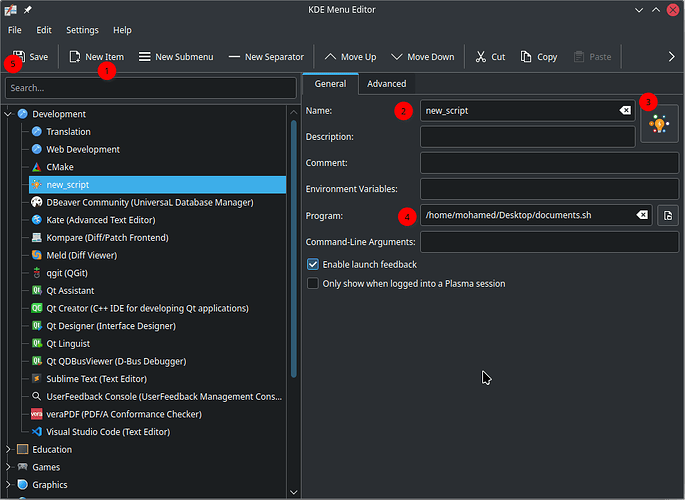Click the Environment Variables input field
The height and width of the screenshot is (500, 685).
(x=550, y=189)
